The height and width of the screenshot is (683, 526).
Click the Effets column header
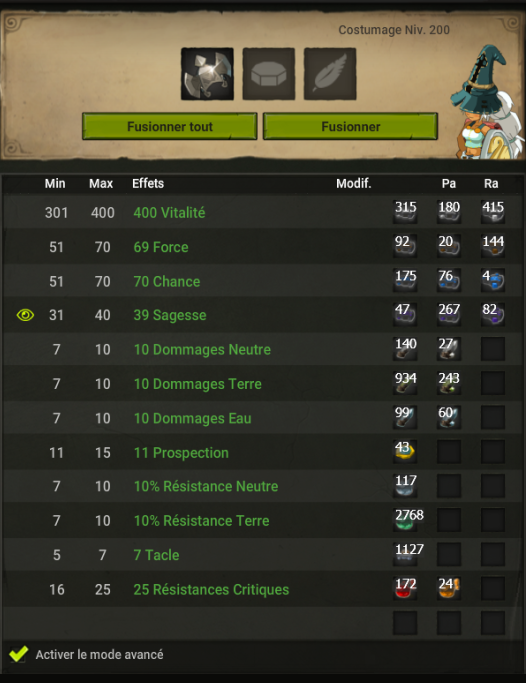coord(148,183)
